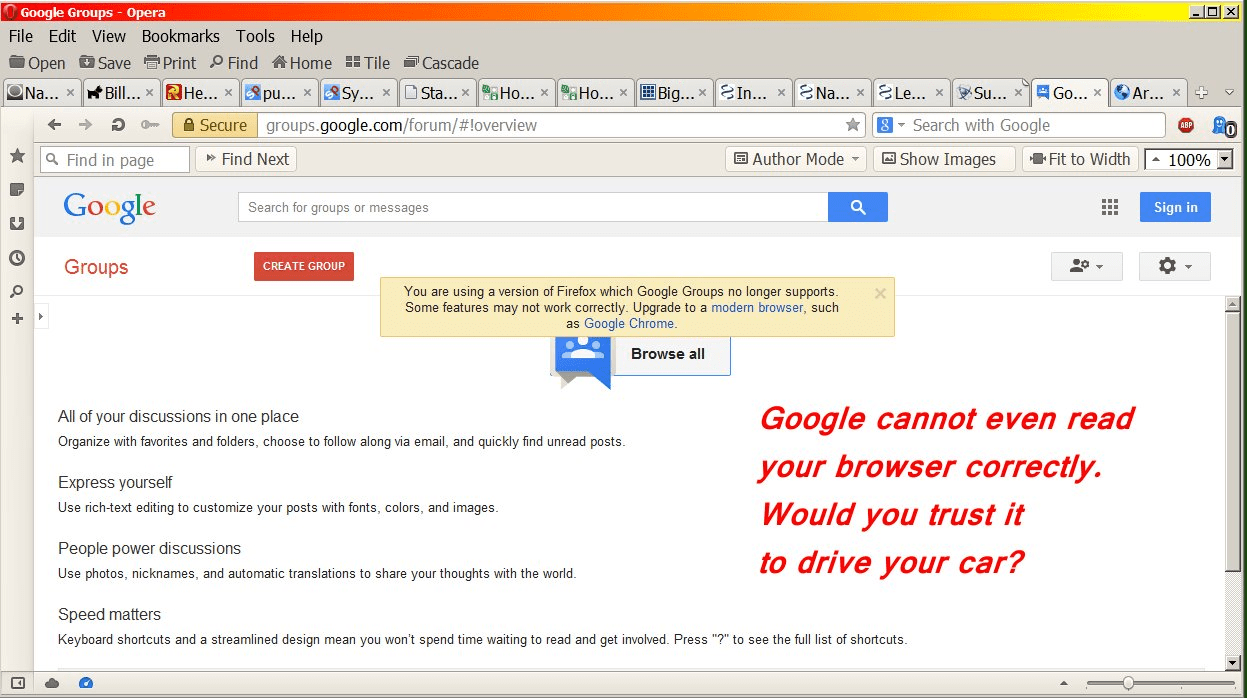Click the password wand key icon
This screenshot has height=698, width=1247.
[x=149, y=125]
